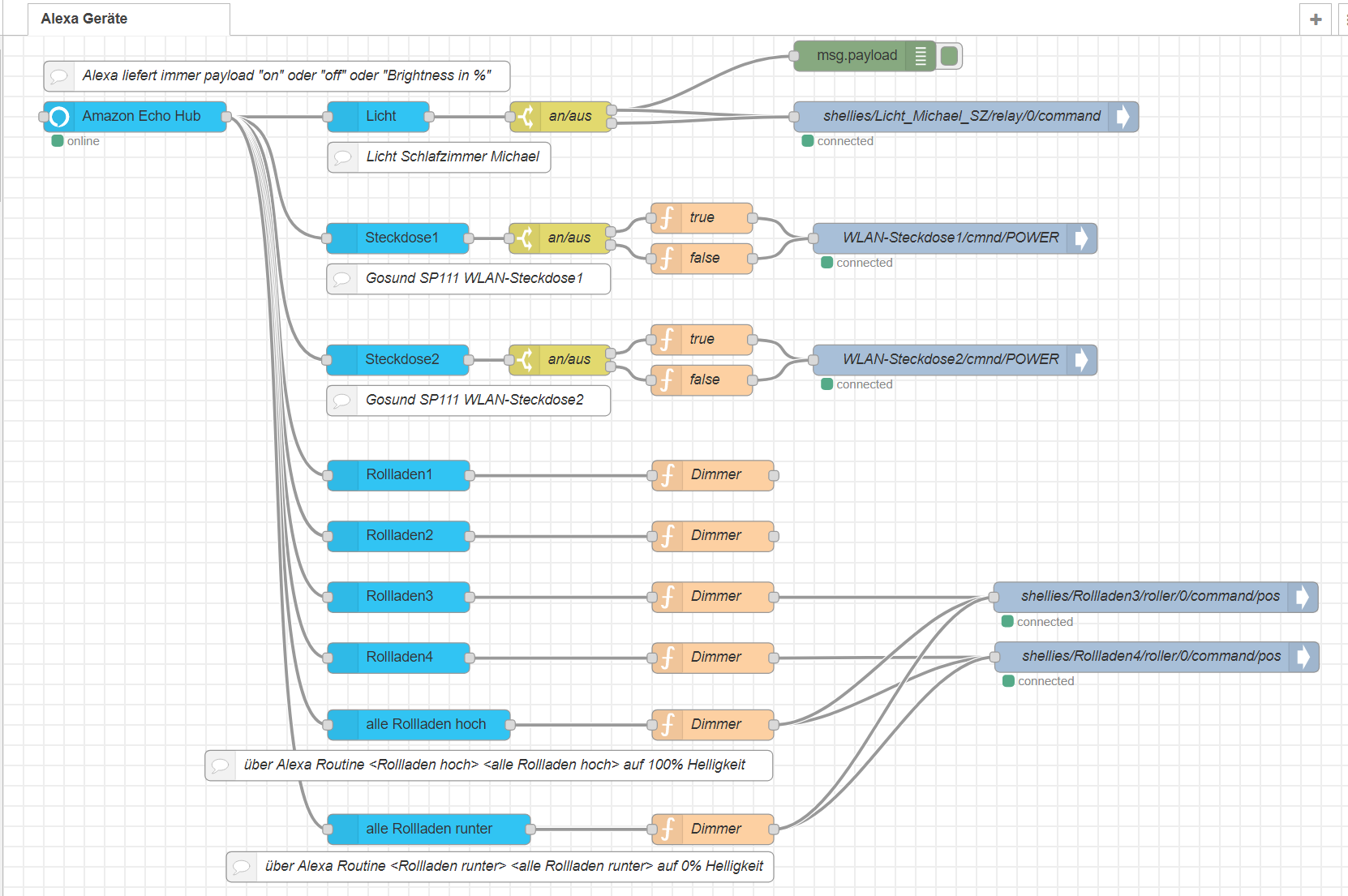Click MQTT icon on shellies/Rollladen4 output node

click(1304, 657)
